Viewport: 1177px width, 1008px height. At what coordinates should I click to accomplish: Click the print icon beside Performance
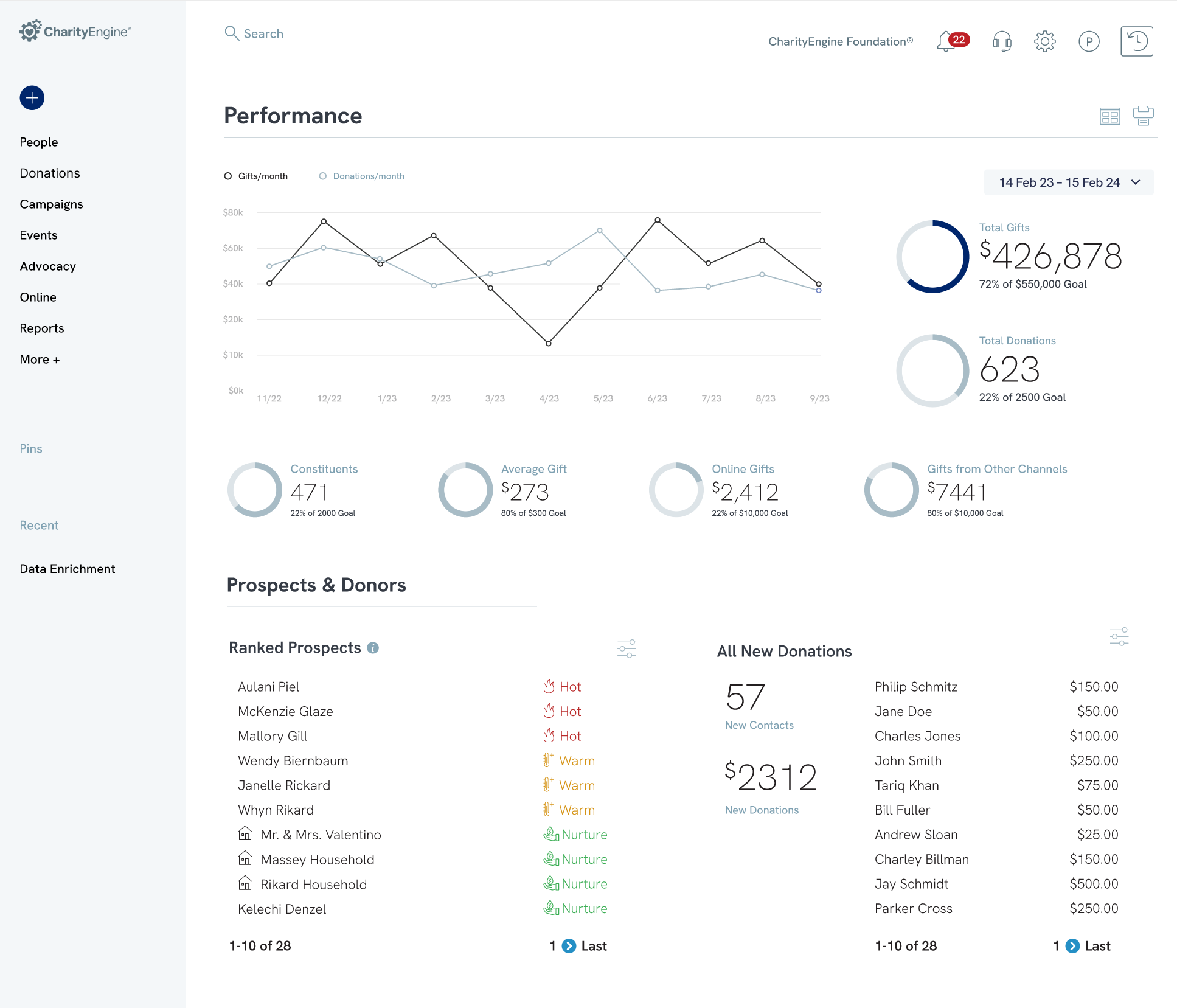click(1143, 116)
